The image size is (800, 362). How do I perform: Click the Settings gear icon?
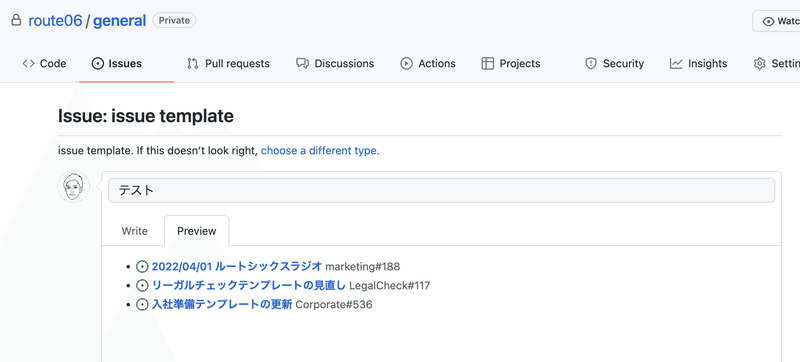(760, 64)
